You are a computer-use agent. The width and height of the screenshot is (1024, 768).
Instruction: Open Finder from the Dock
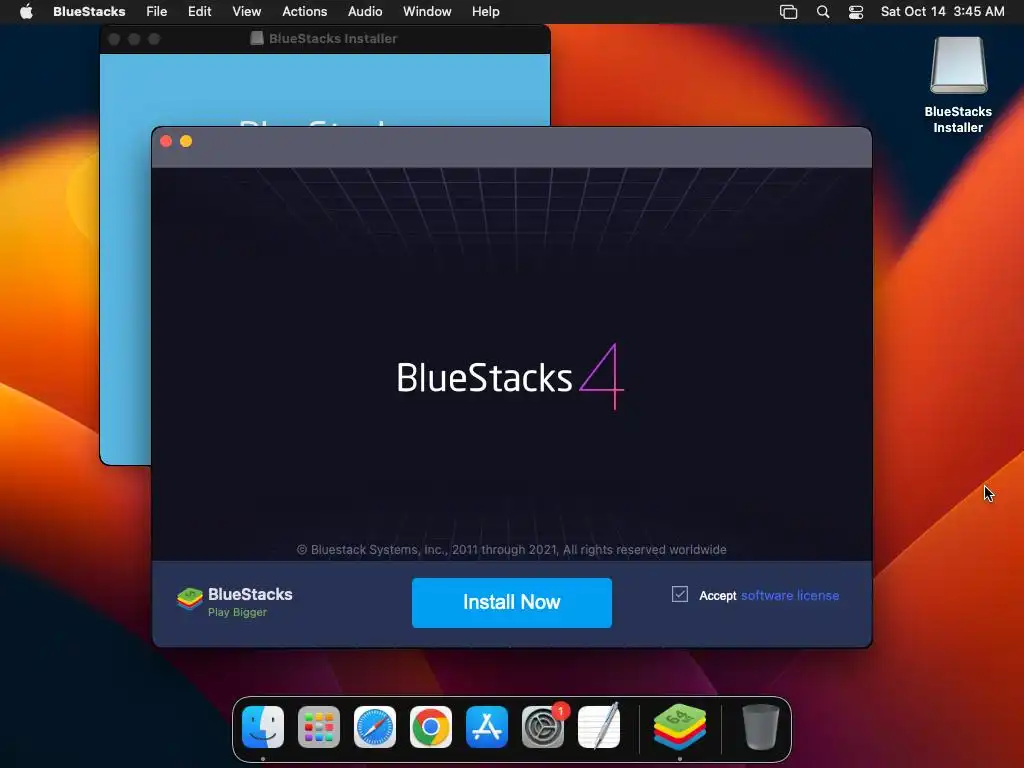pyautogui.click(x=263, y=727)
